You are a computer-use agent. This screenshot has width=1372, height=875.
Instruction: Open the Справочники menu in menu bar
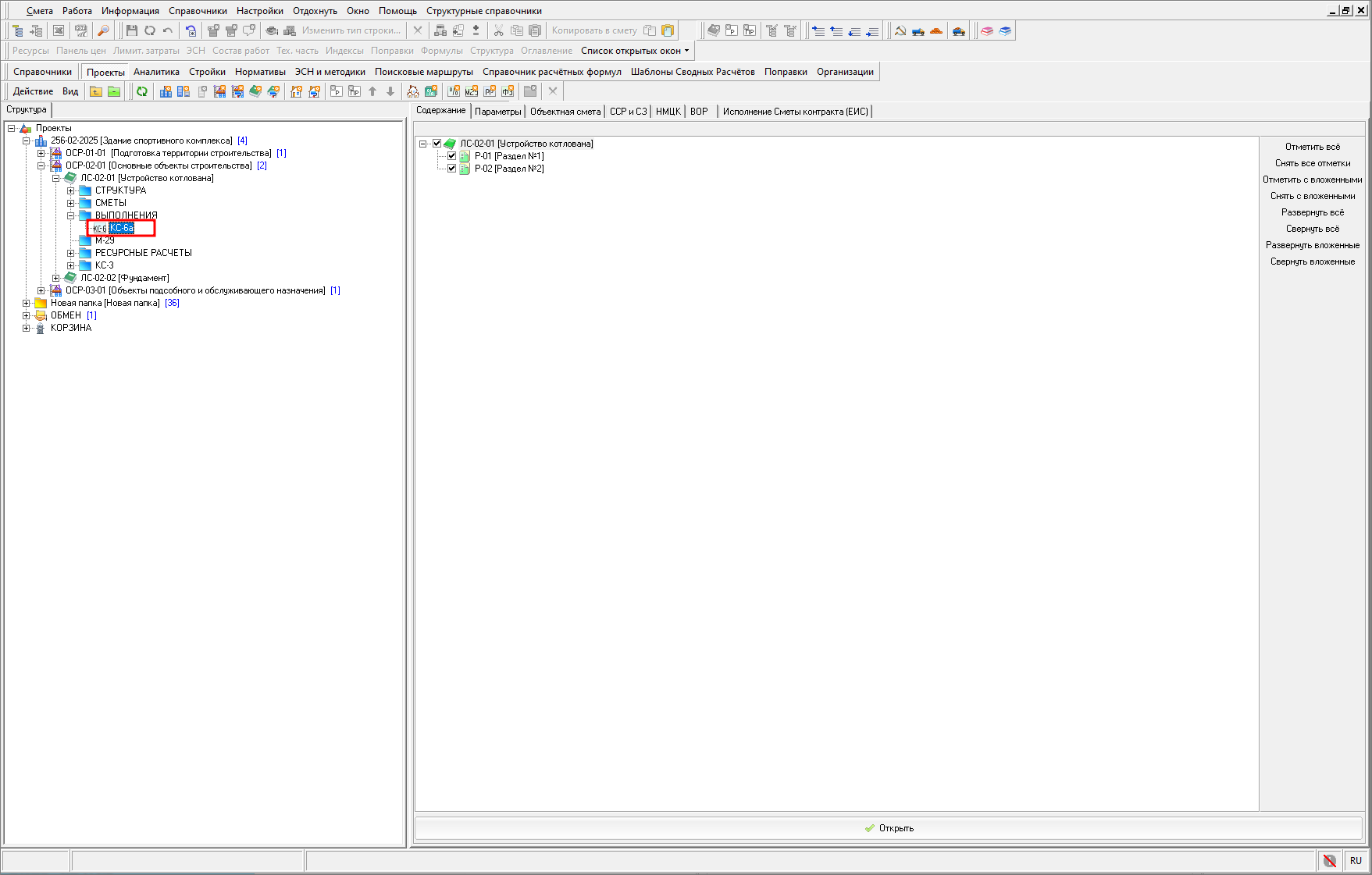[198, 11]
